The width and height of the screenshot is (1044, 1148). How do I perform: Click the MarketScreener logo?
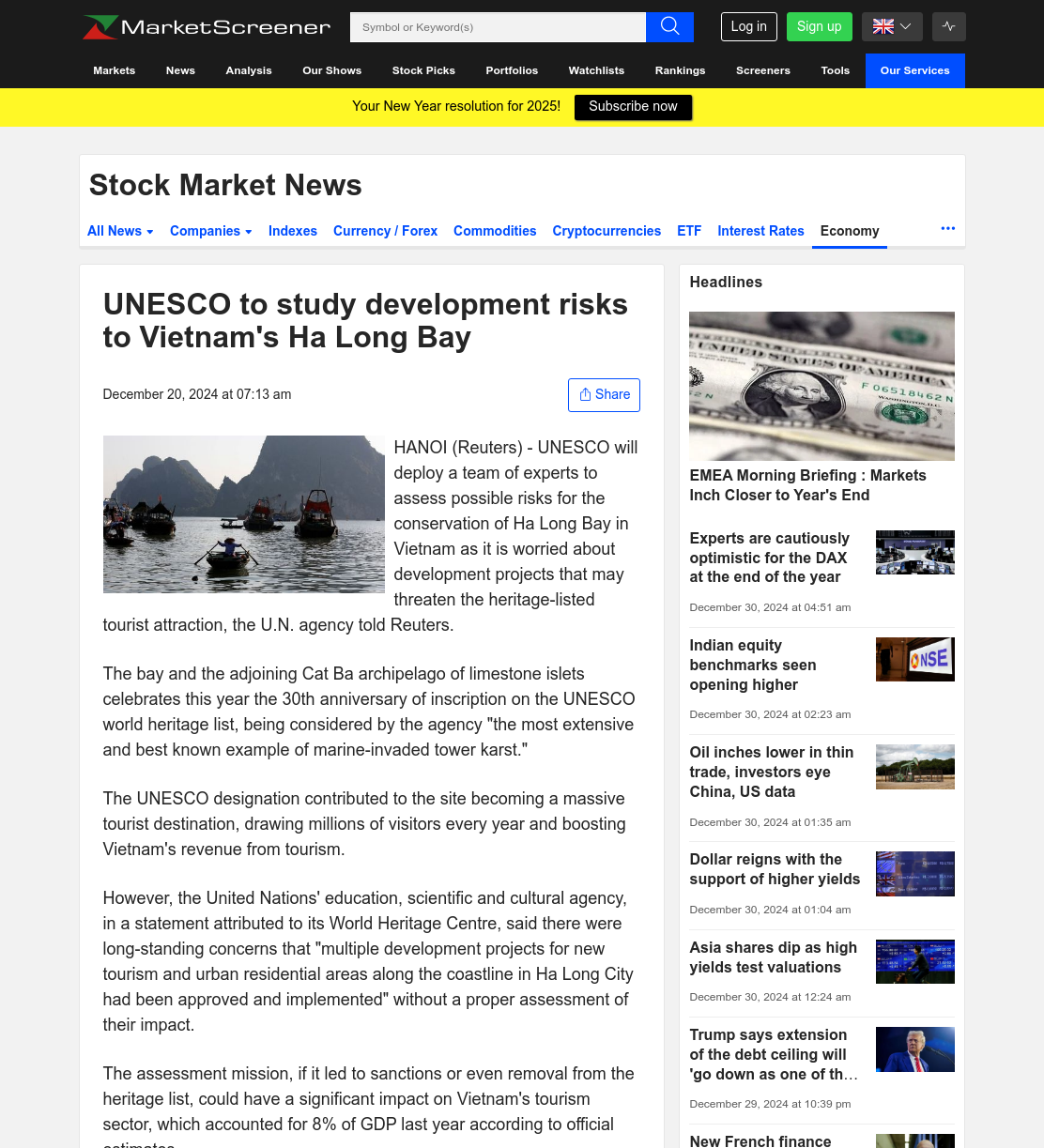coord(207,27)
